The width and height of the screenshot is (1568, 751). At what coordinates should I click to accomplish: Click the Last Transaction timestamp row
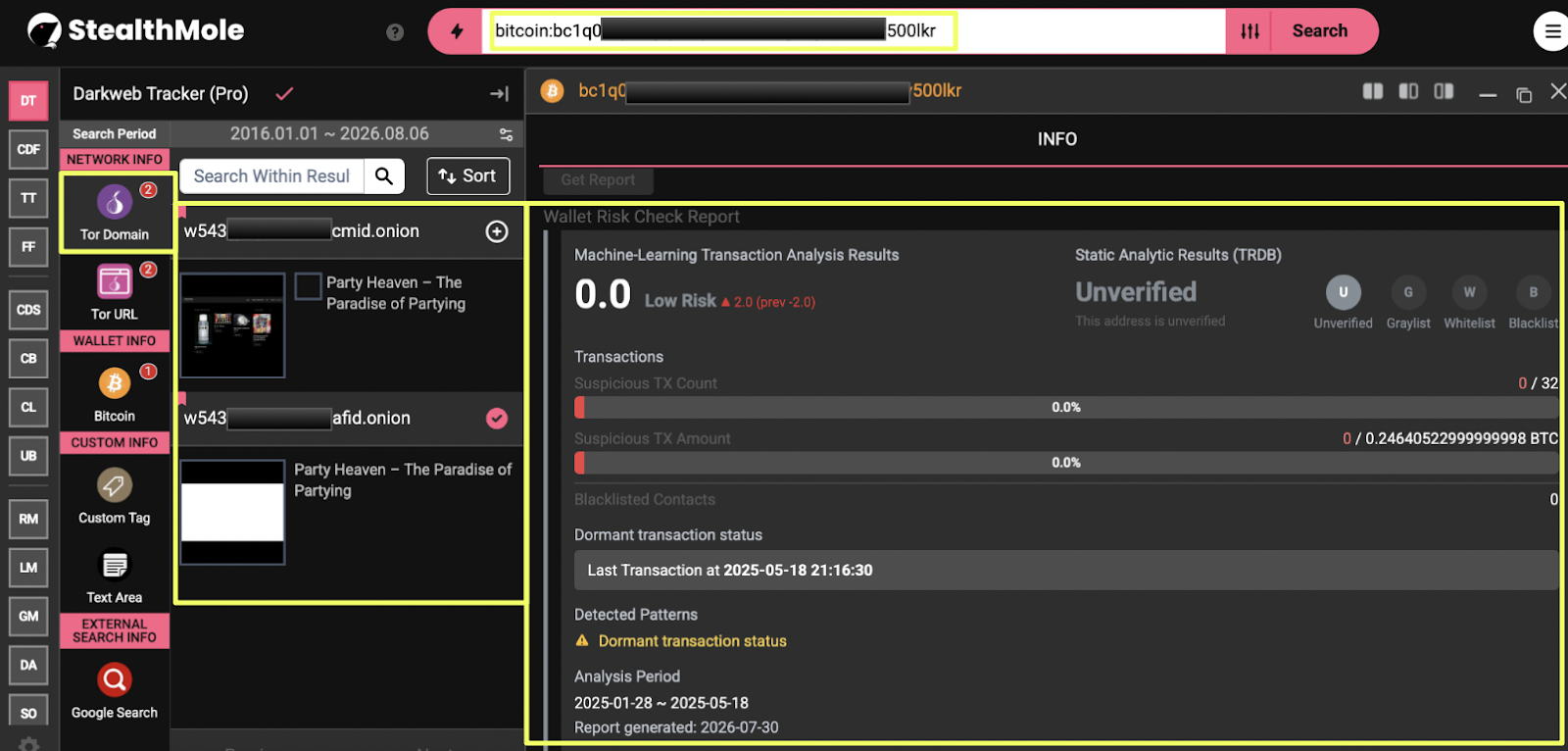coord(1066,571)
